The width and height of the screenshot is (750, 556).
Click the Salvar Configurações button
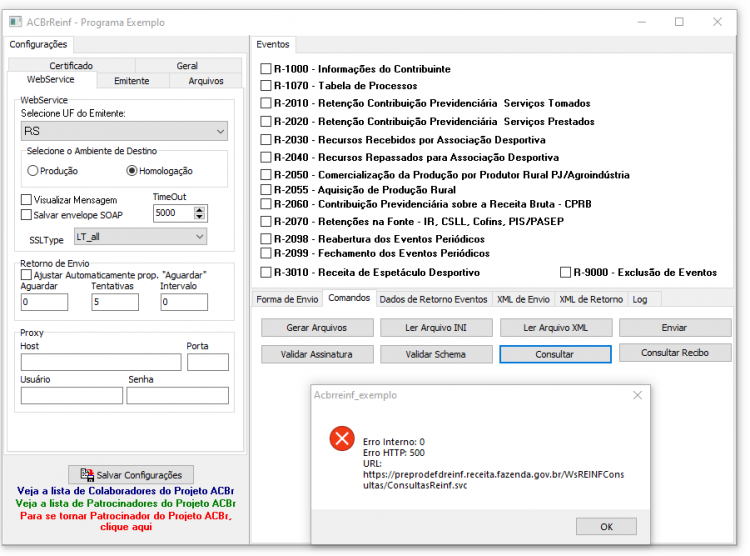click(131, 475)
